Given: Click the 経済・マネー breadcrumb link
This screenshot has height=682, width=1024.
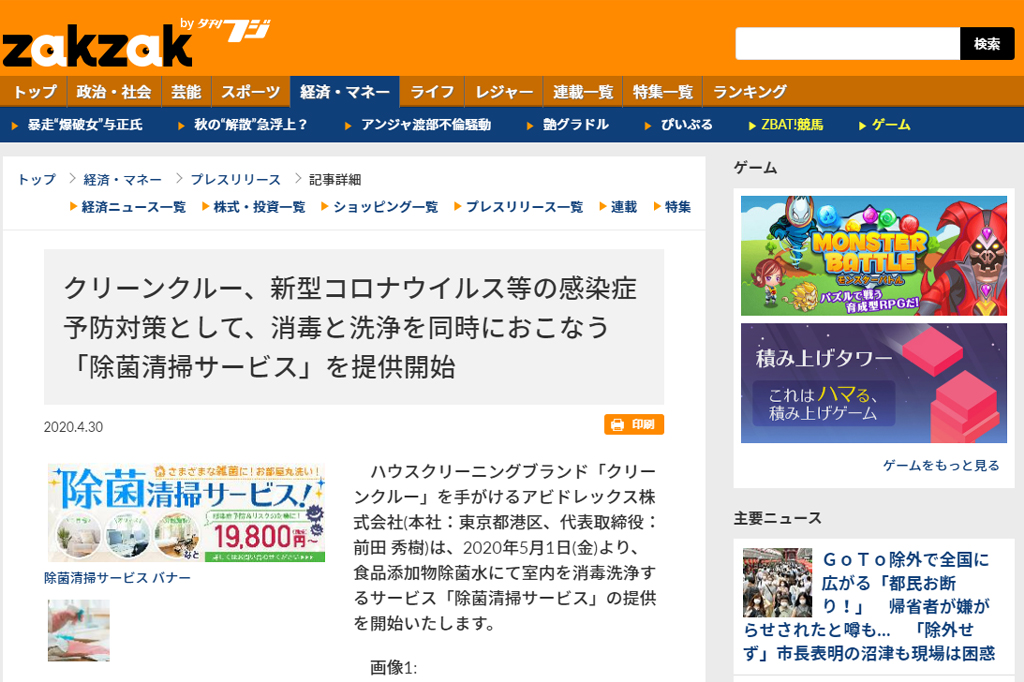Looking at the screenshot, I should coord(122,180).
